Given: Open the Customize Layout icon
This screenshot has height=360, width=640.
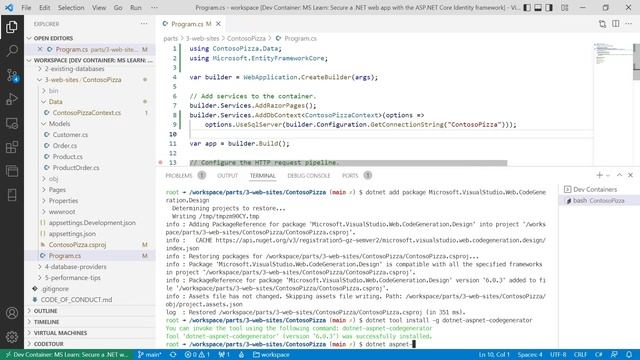Looking at the screenshot, I should [x=564, y=8].
